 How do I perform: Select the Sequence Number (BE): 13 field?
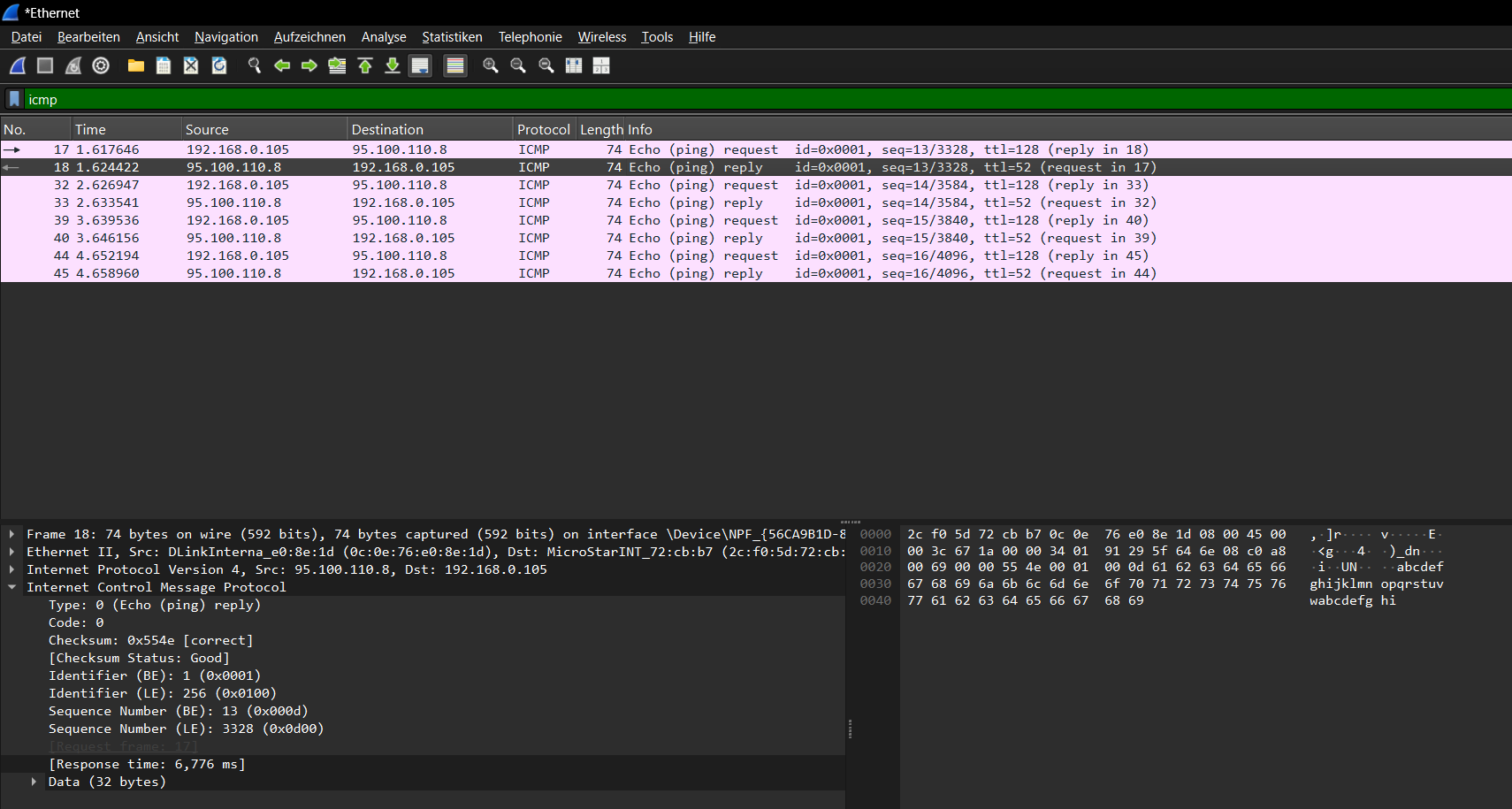click(178, 711)
